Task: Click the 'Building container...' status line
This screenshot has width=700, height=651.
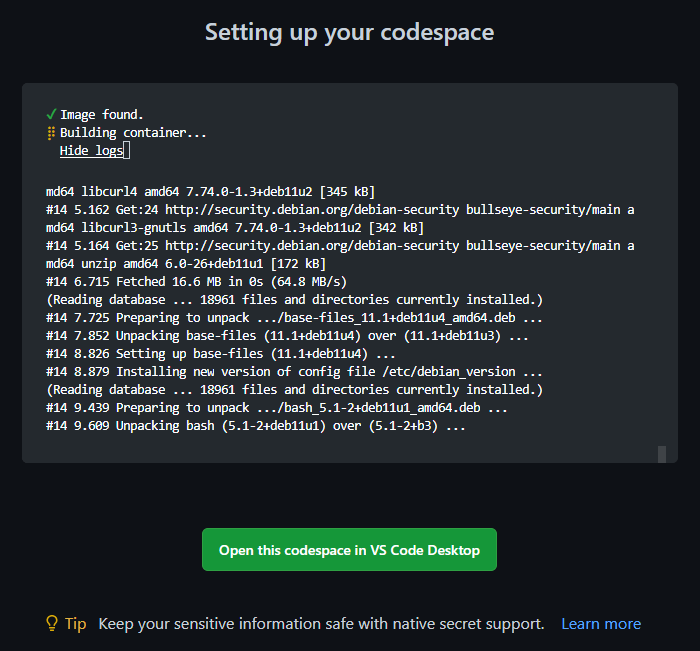Action: tap(133, 133)
